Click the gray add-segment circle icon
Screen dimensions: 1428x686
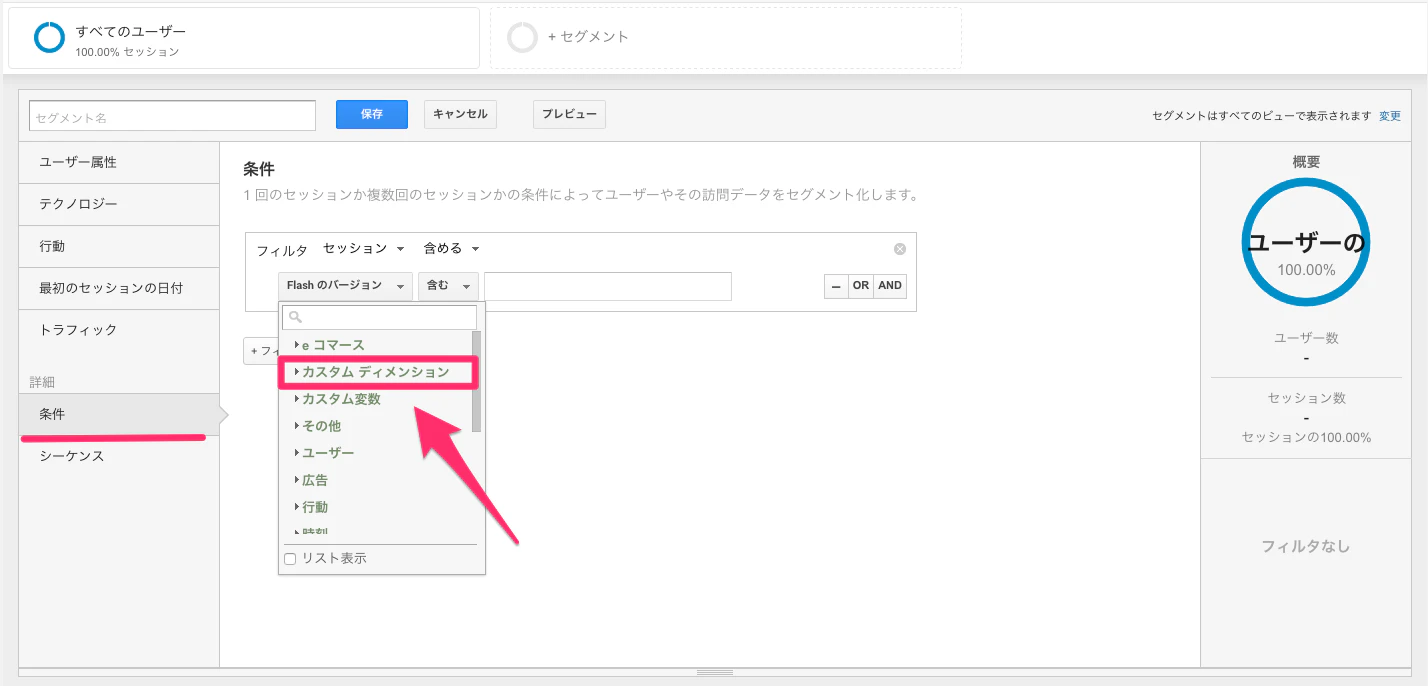[522, 37]
